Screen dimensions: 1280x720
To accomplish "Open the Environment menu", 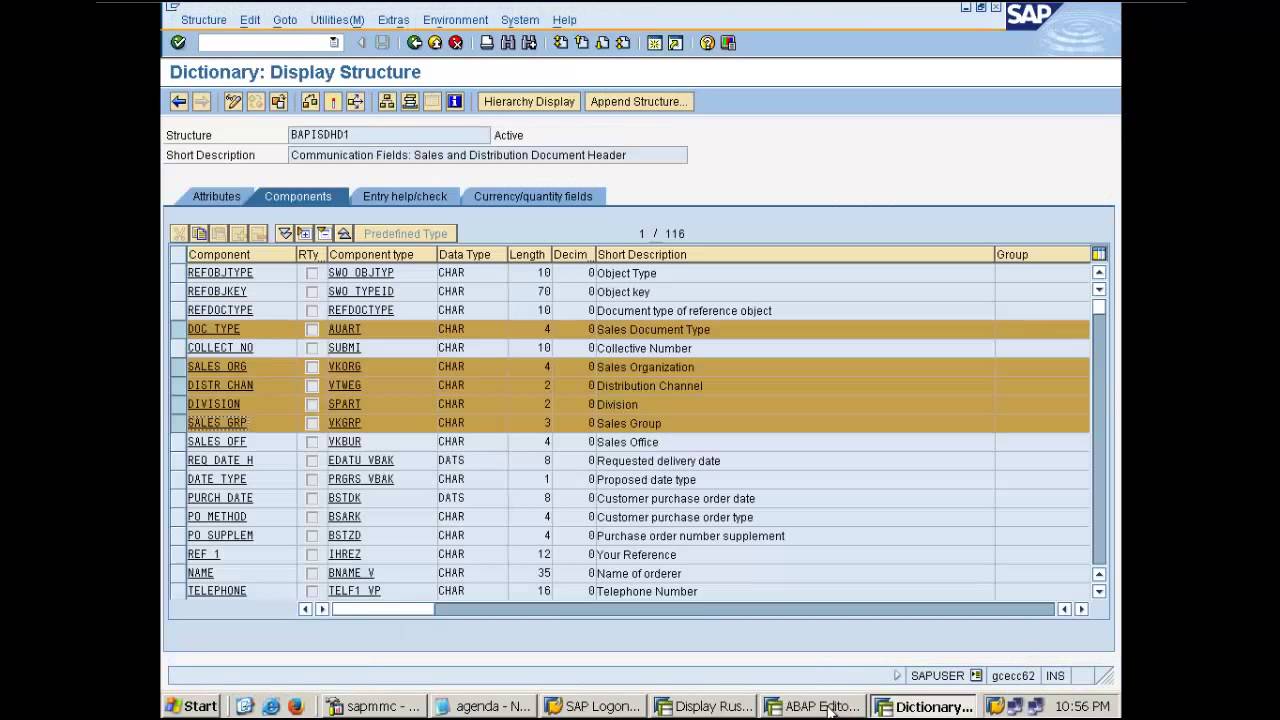I will (x=455, y=20).
